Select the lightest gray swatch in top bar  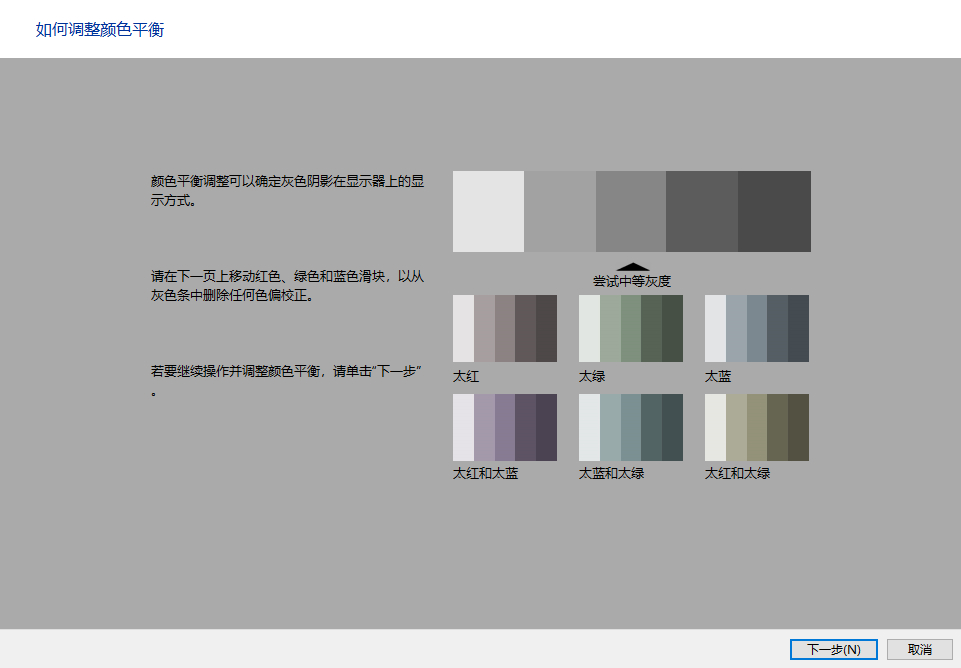[488, 211]
